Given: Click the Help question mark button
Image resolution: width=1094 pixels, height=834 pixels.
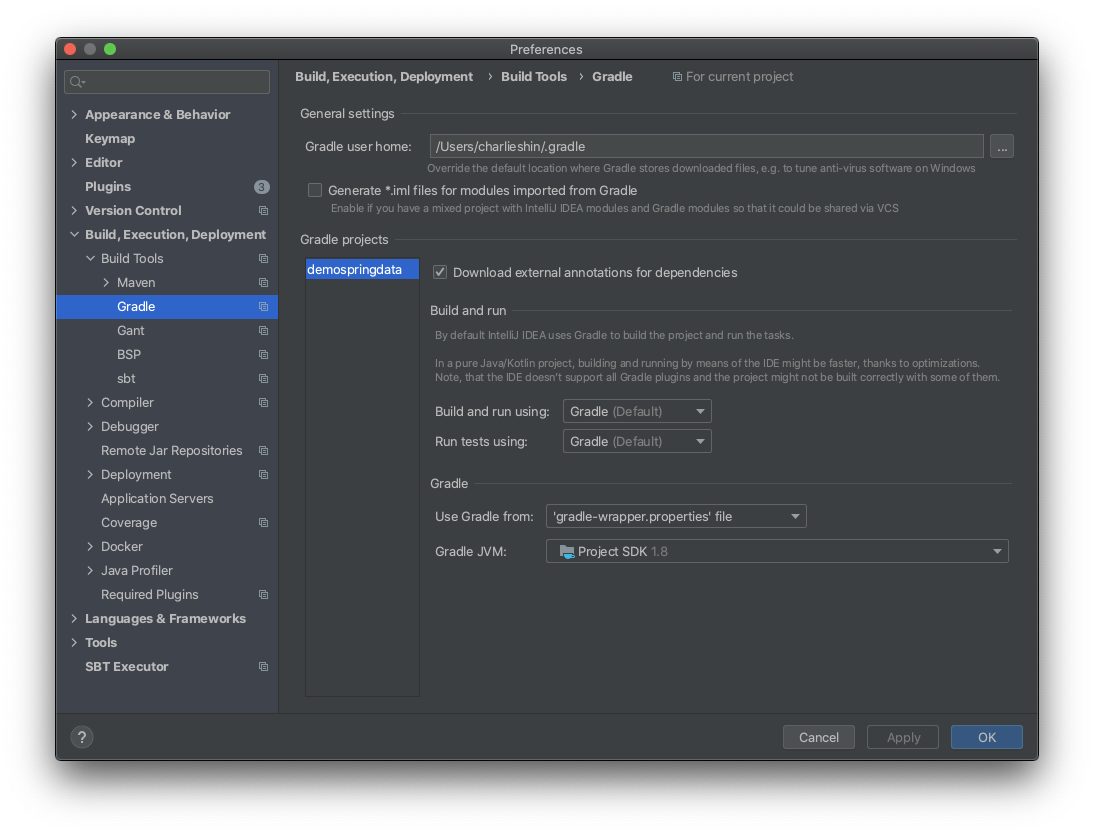Looking at the screenshot, I should click(x=81, y=737).
